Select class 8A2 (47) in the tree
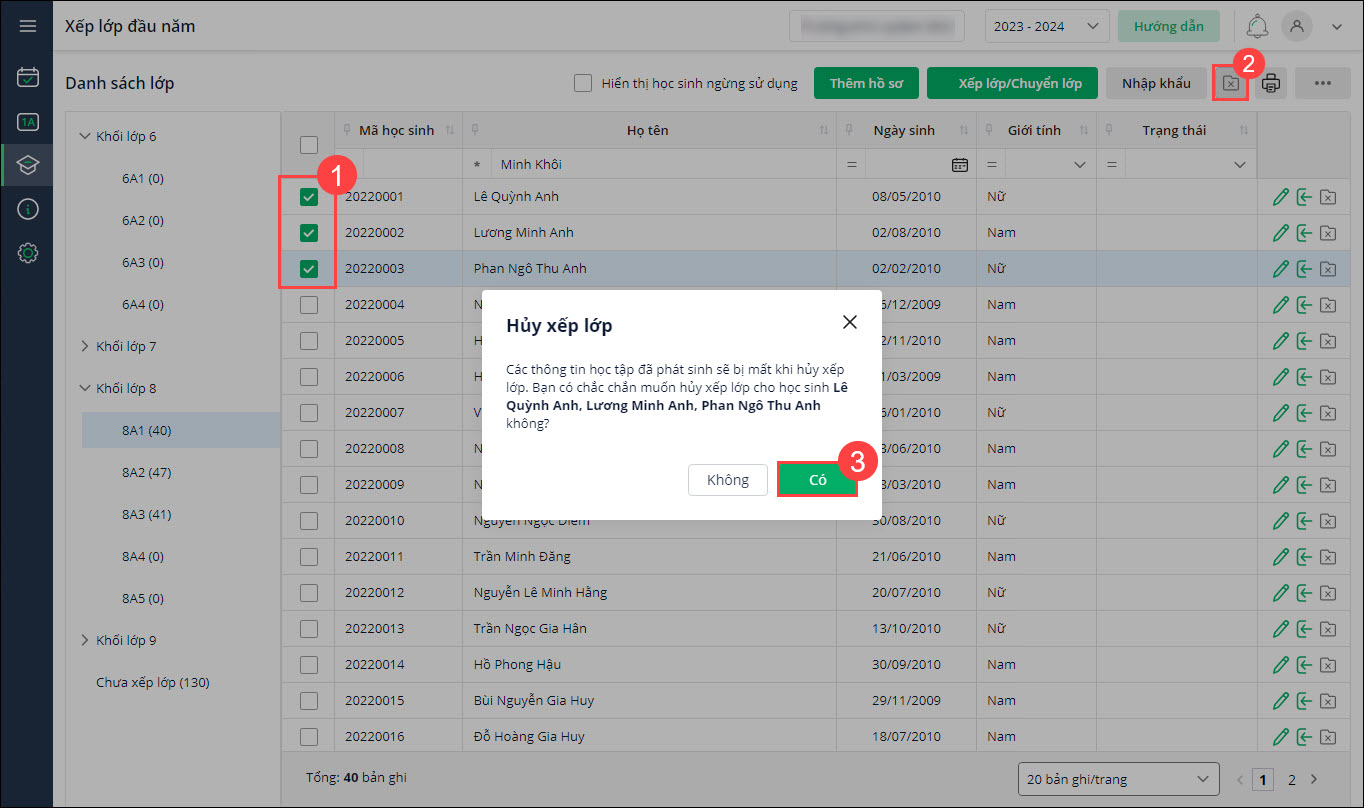This screenshot has height=808, width=1364. pyautogui.click(x=147, y=472)
